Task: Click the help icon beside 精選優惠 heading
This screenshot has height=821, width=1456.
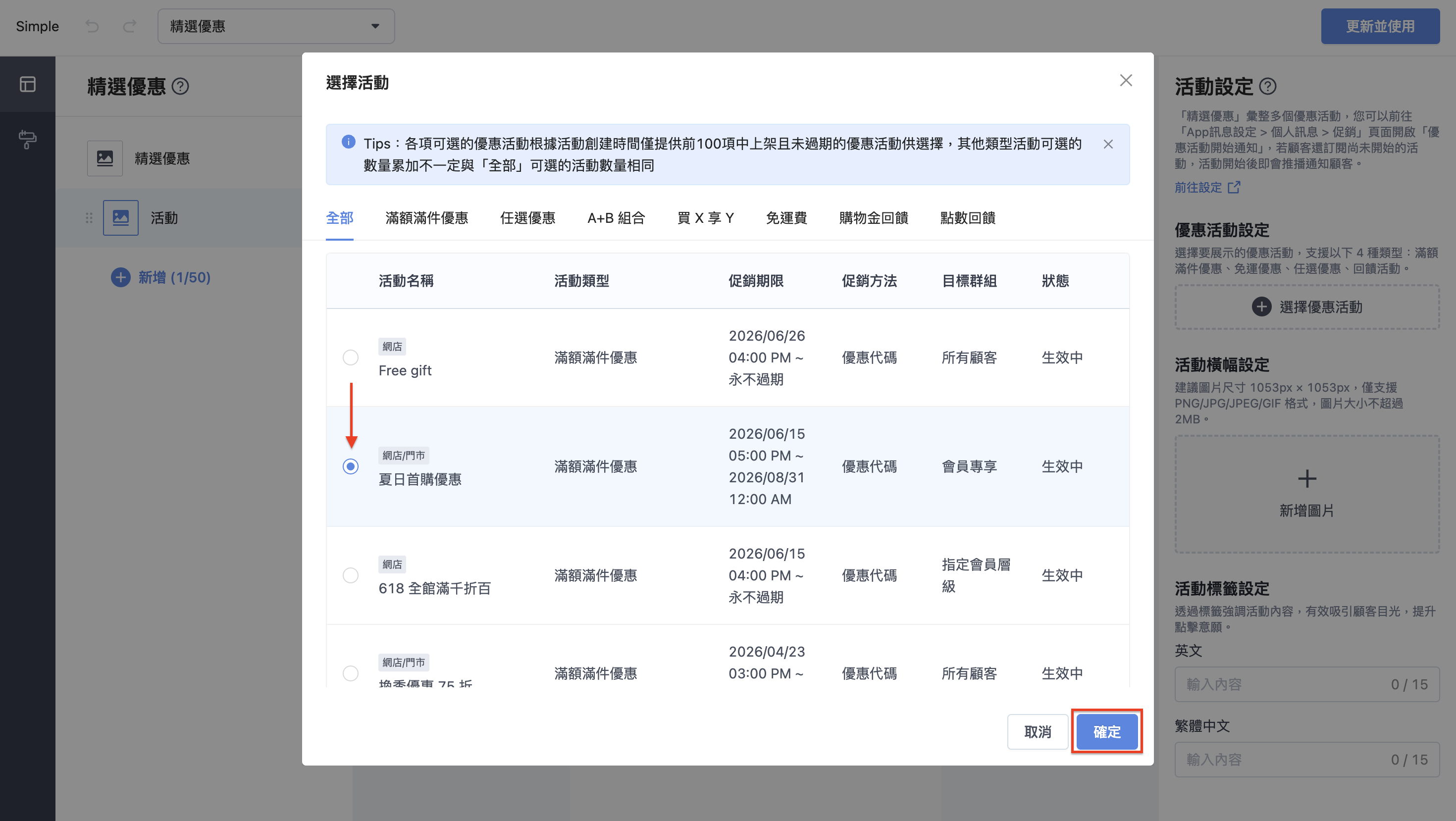Action: pyautogui.click(x=180, y=87)
